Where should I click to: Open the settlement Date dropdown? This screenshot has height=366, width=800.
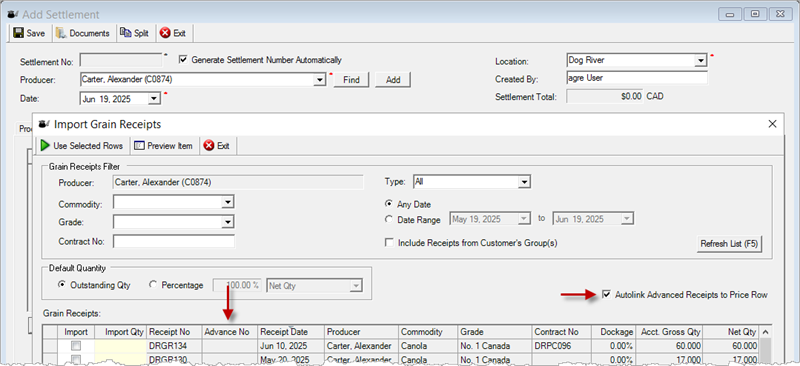[155, 99]
